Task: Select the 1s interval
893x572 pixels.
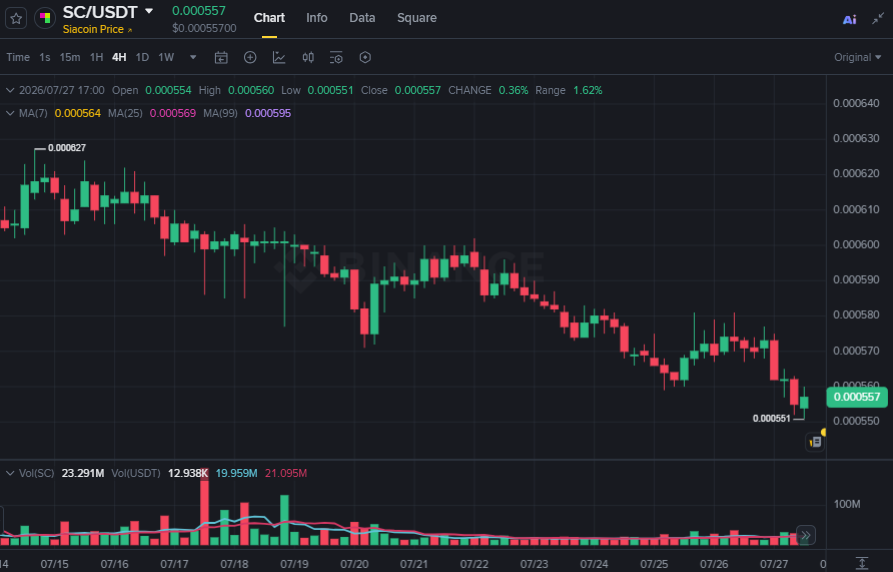Action: 44,58
